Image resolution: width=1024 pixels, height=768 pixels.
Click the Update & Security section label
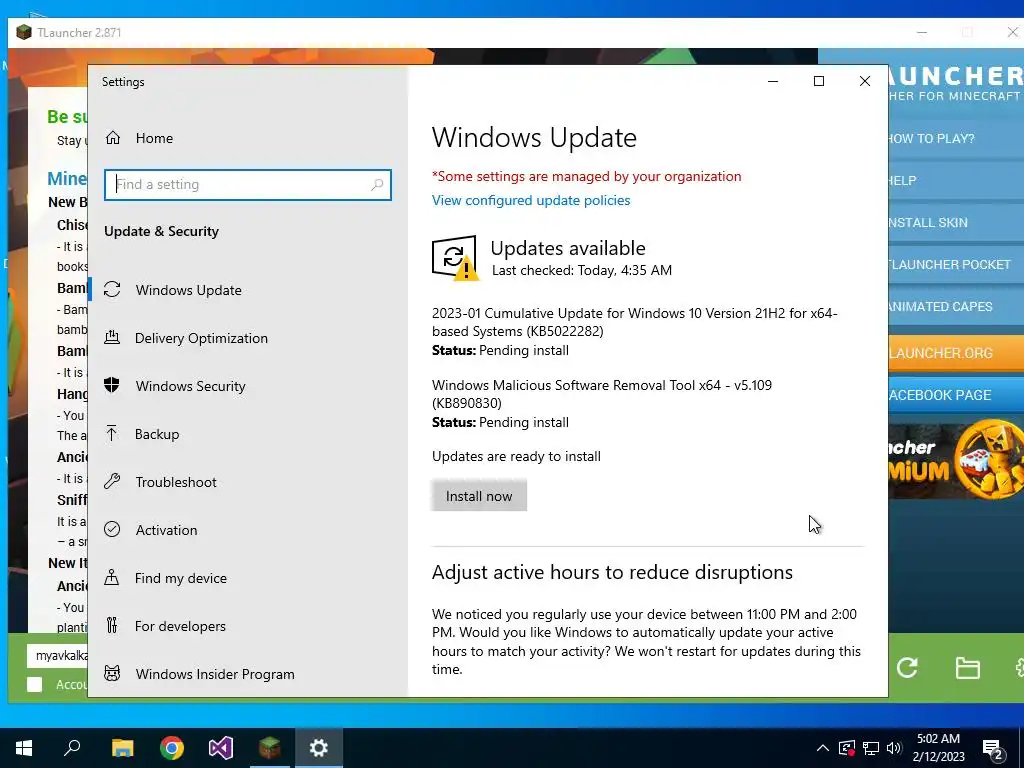click(161, 231)
